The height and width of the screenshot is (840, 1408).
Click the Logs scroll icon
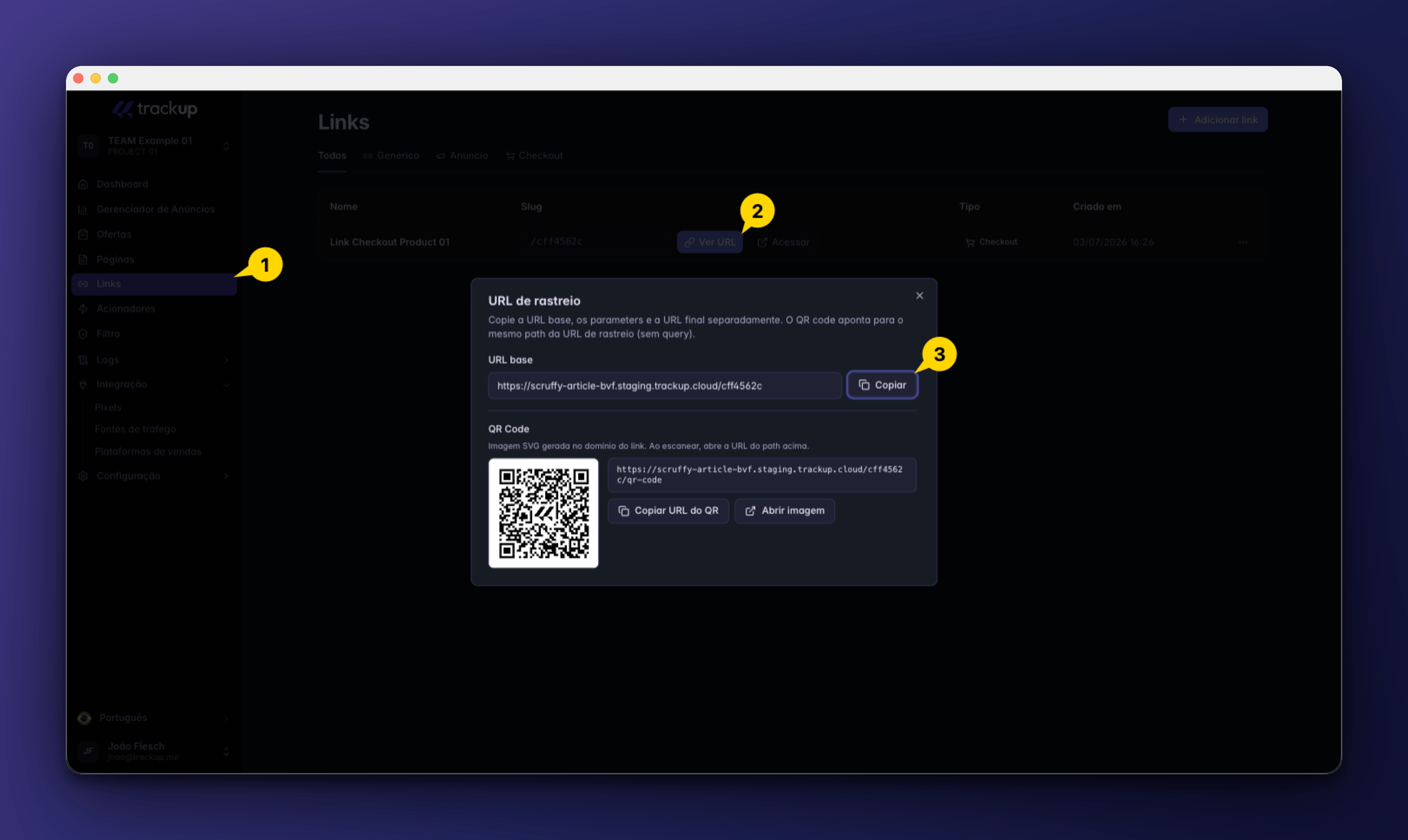pos(83,360)
